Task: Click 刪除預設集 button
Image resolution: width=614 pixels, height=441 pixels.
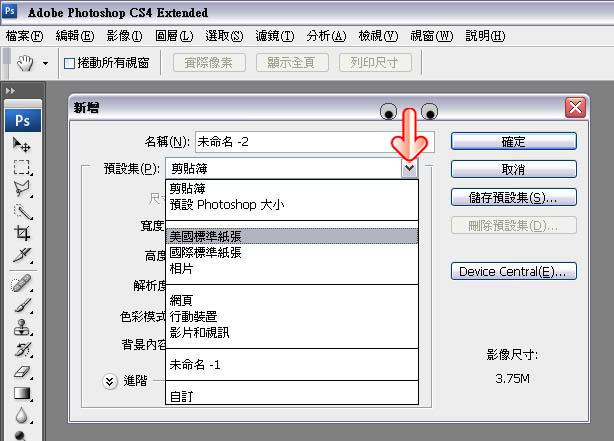Action: (x=514, y=226)
